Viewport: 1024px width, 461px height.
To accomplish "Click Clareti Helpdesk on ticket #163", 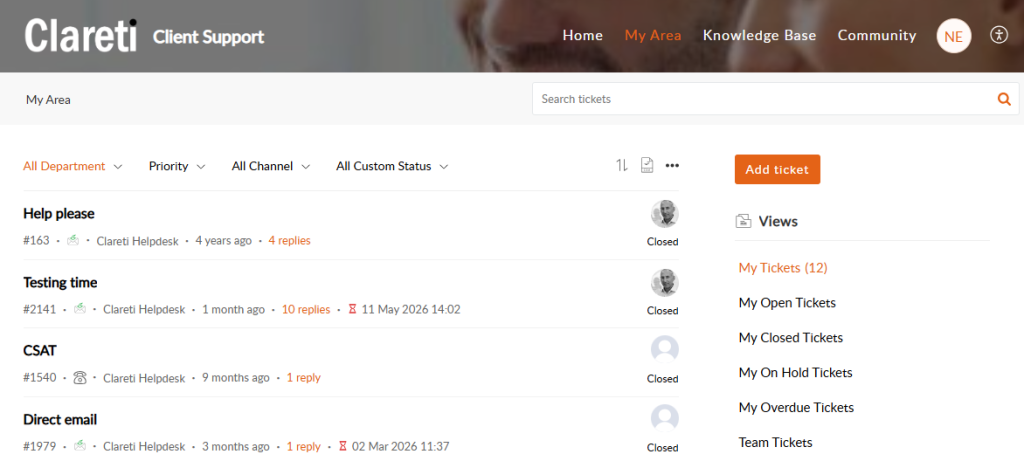I will click(x=138, y=241).
